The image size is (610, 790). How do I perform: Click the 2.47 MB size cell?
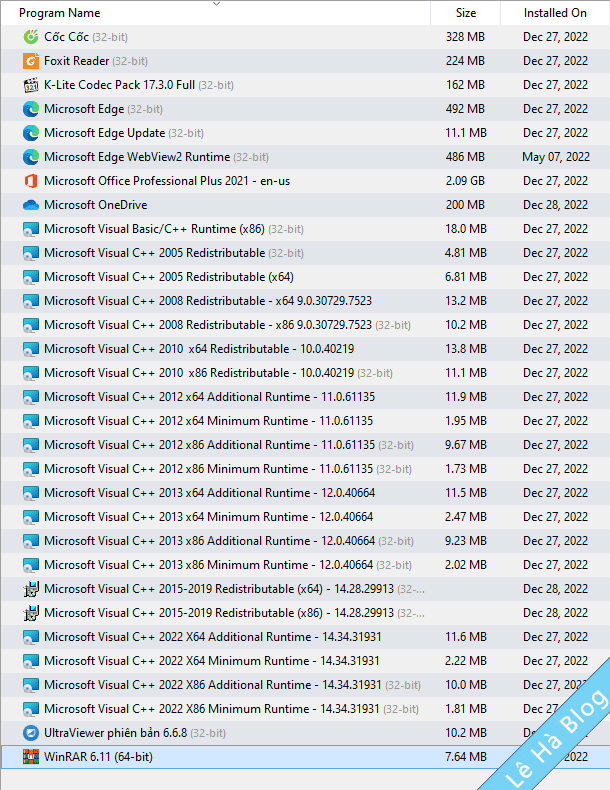click(465, 517)
